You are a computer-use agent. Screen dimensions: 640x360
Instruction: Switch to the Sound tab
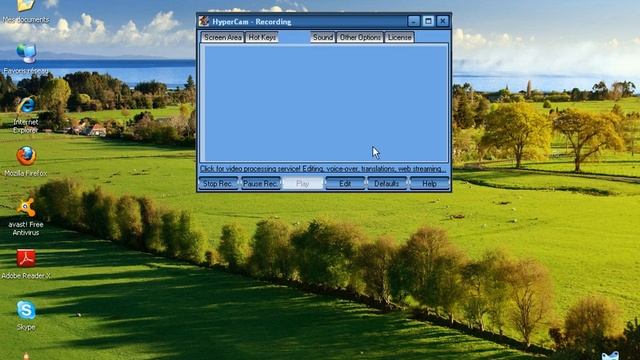coord(322,37)
